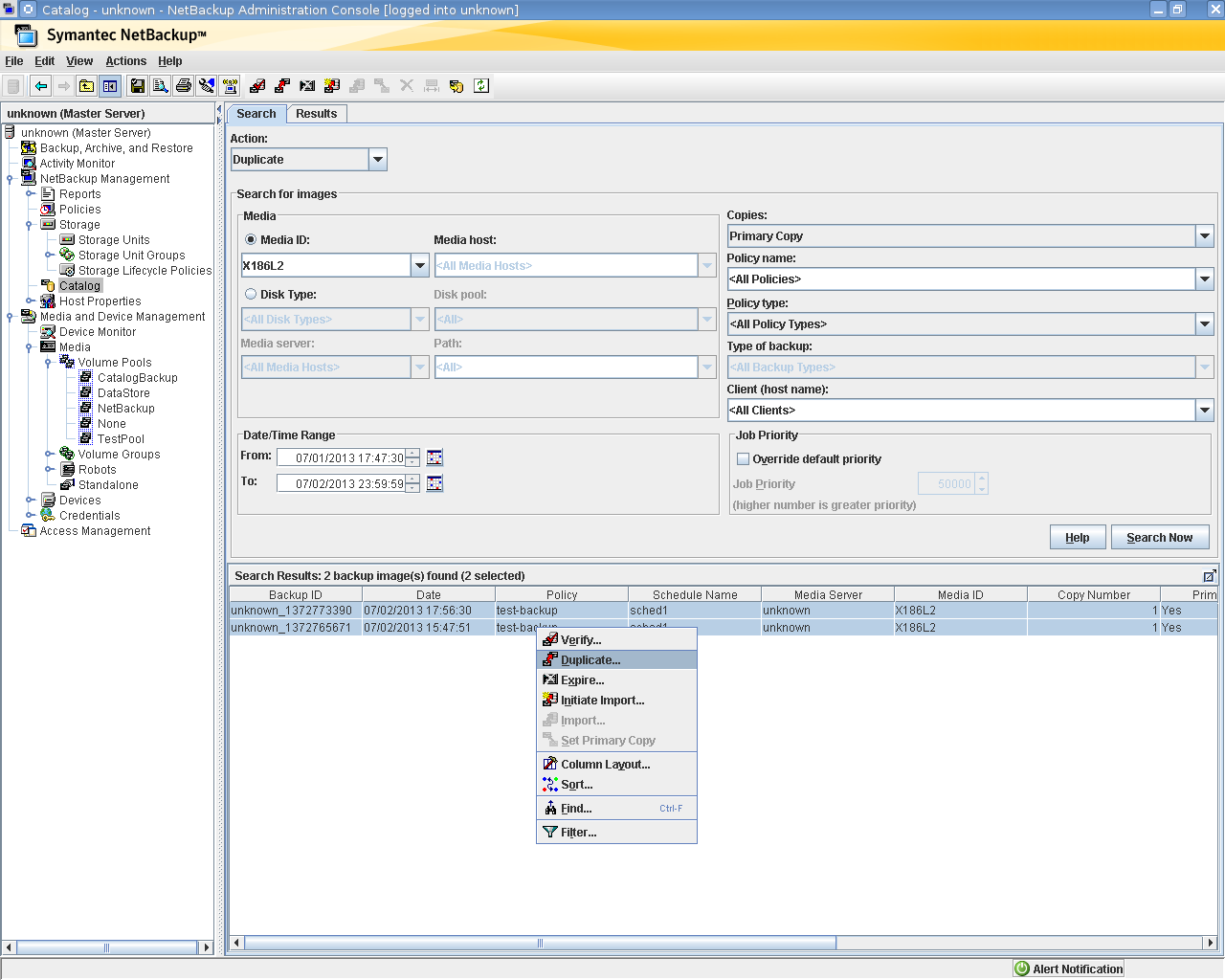This screenshot has height=980, width=1225.
Task: Click the Alert Notification status icon
Action: tap(1022, 969)
